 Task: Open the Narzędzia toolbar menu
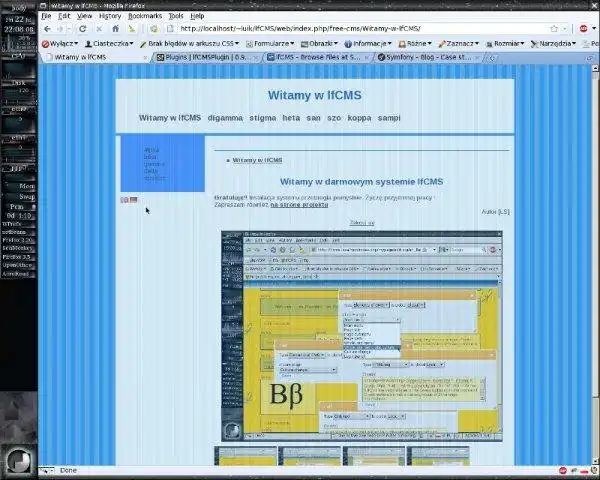553,44
